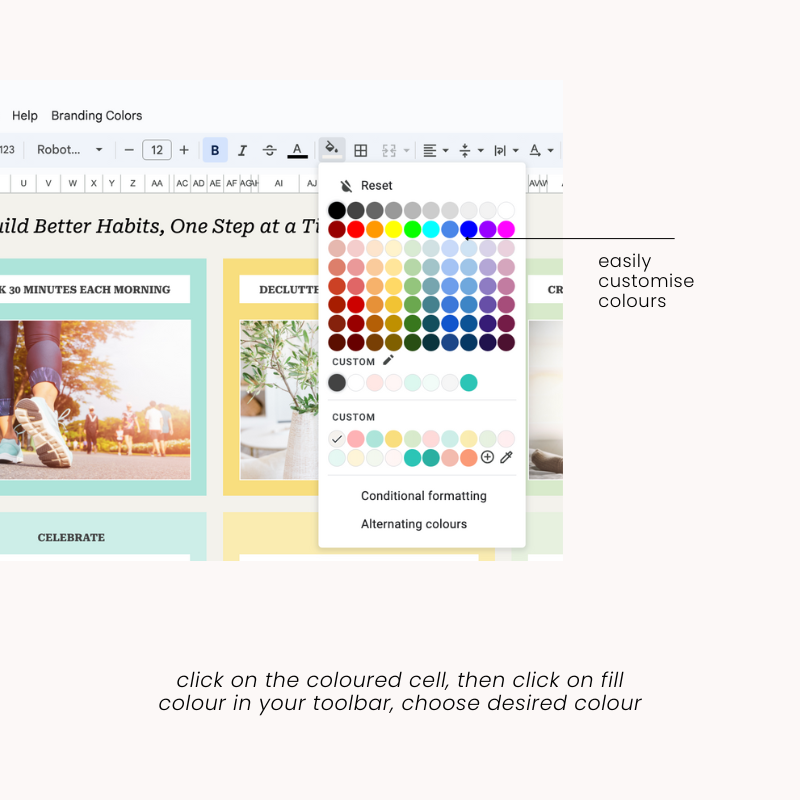Click the pencil icon to edit custom colours
The width and height of the screenshot is (800, 800).
pyautogui.click(x=388, y=360)
